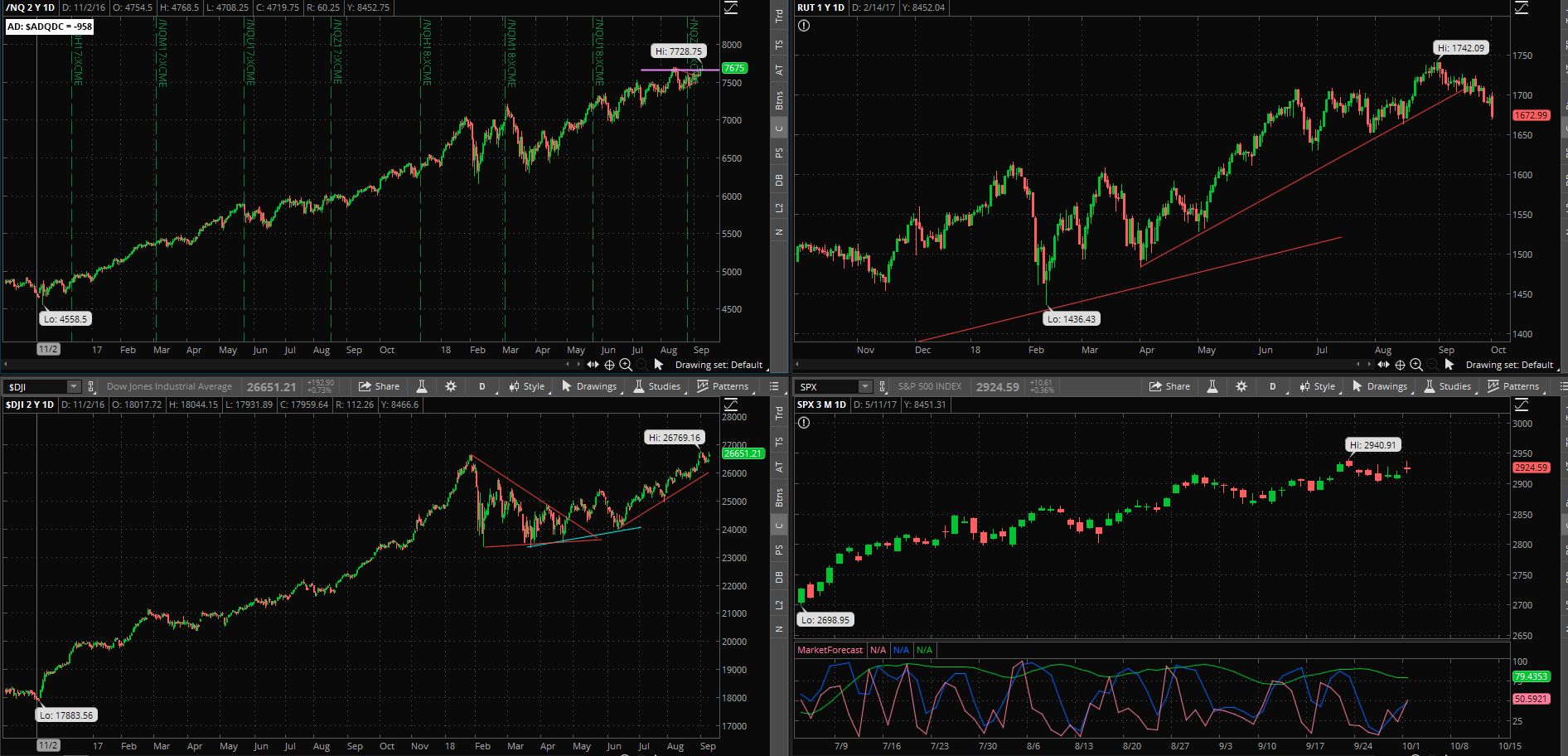Select the pointer cursor tool under the /NQ chart
Image resolution: width=1568 pixels, height=756 pixels.
coord(659,365)
